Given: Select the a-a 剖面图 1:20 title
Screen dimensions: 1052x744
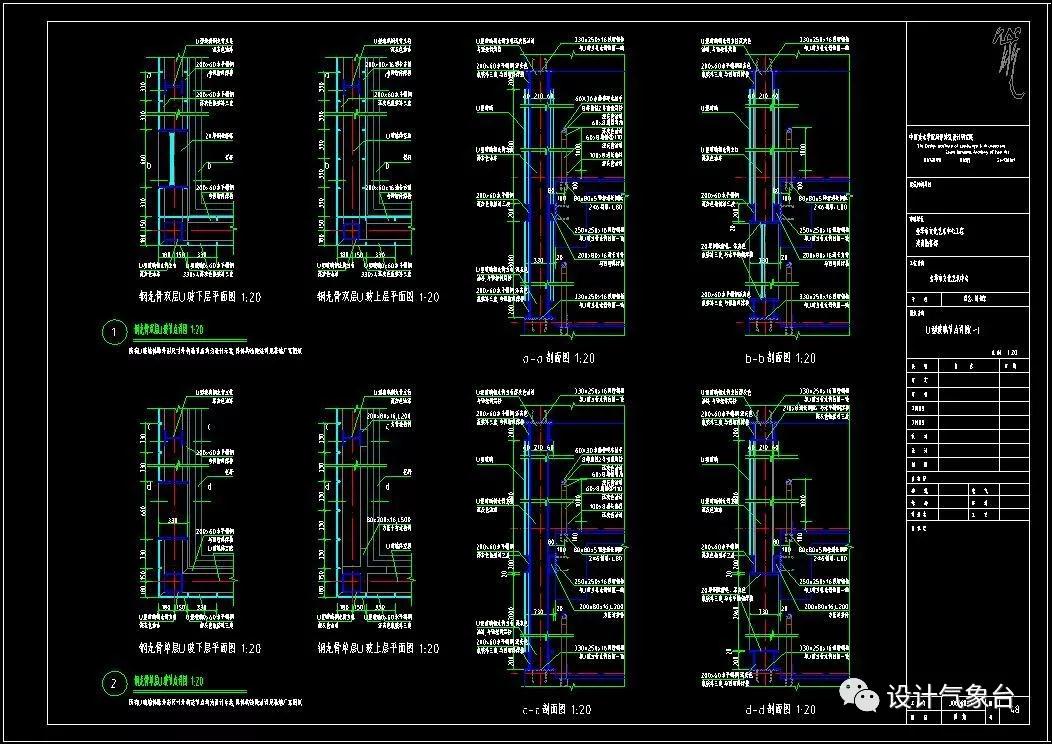Looking at the screenshot, I should click(558, 358).
